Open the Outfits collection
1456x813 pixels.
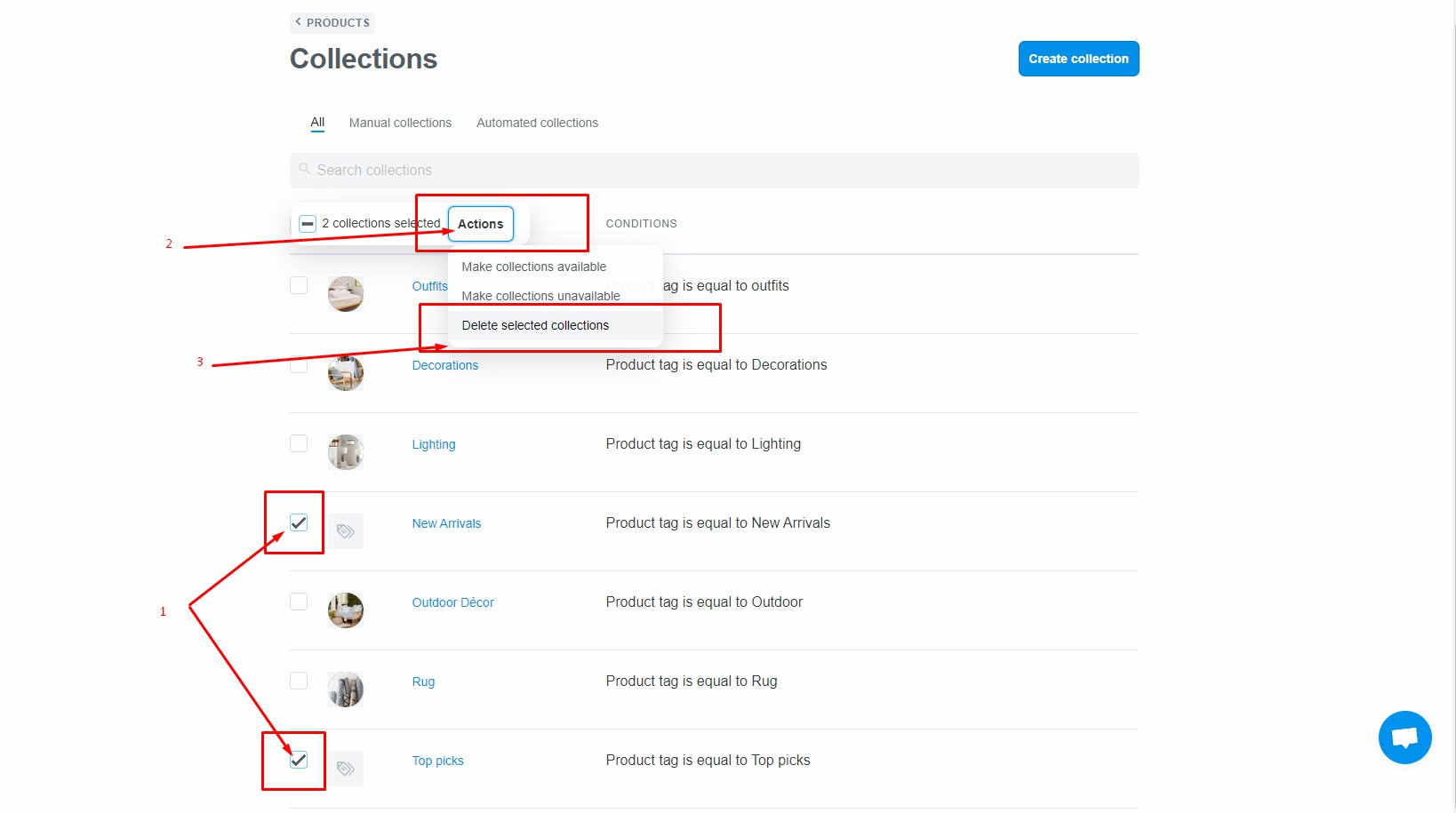pyautogui.click(x=429, y=286)
